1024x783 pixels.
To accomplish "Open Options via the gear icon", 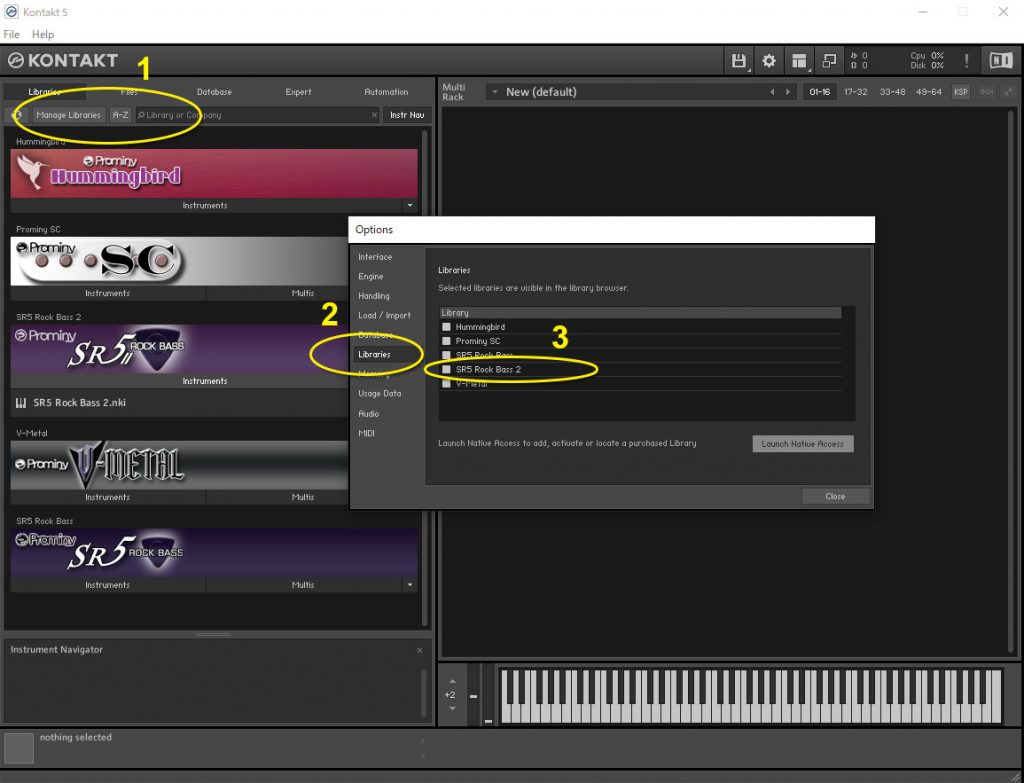I will tap(769, 61).
